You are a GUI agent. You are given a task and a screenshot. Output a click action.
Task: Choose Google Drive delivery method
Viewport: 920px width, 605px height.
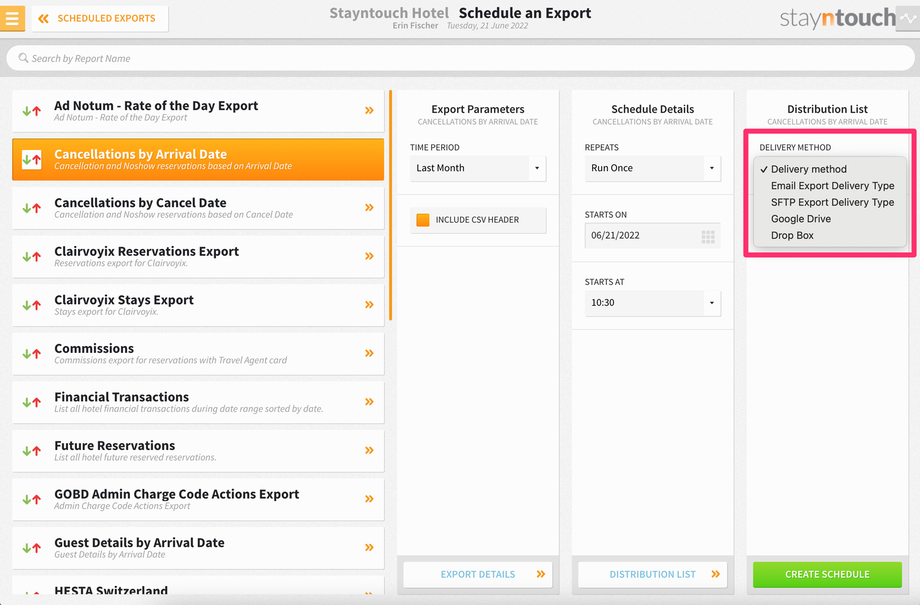tap(830, 218)
